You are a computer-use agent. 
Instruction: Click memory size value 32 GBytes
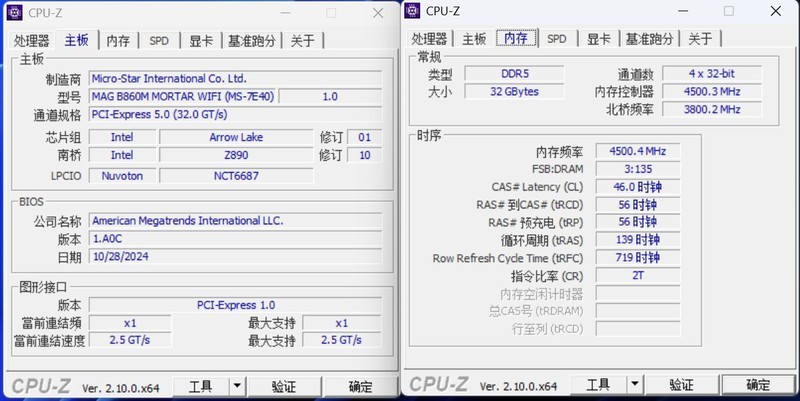tap(514, 92)
